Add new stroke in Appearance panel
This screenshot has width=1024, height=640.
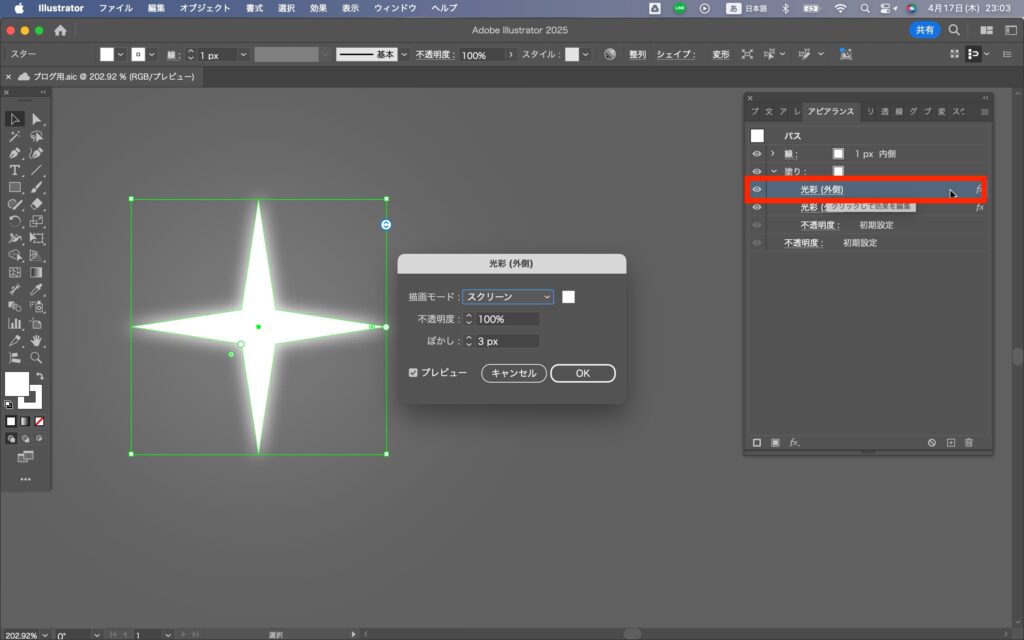tap(757, 443)
